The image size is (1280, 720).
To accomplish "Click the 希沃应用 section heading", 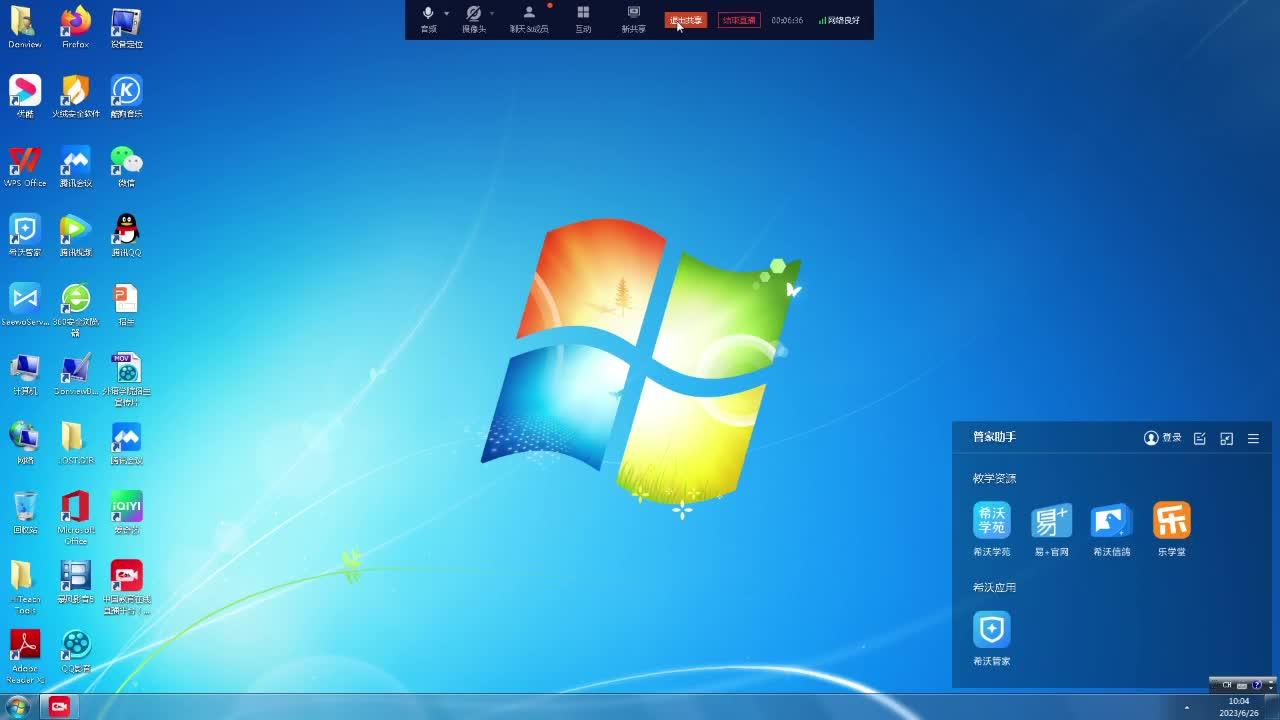I will coord(994,587).
